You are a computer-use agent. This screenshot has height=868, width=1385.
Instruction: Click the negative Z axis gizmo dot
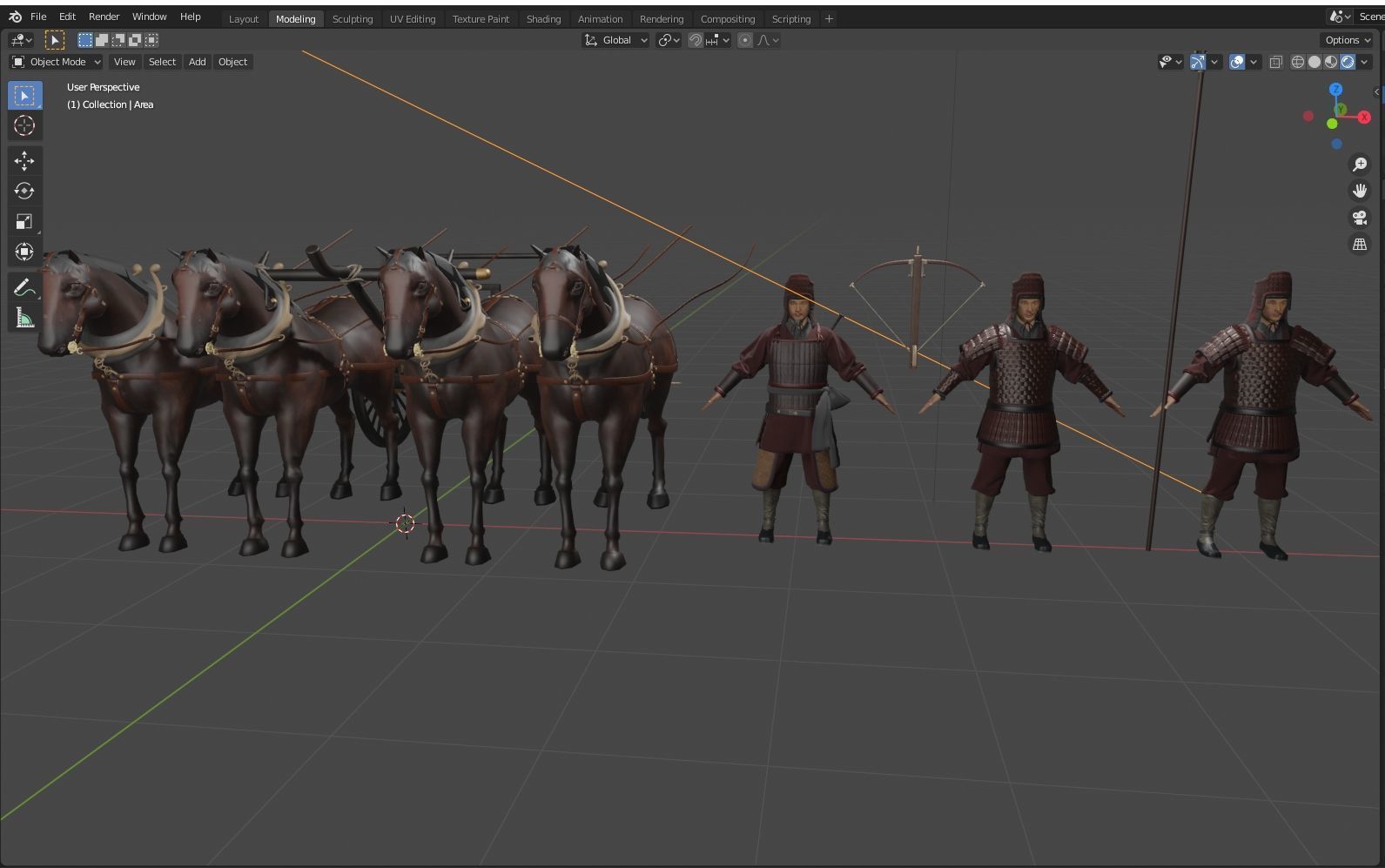1336,144
